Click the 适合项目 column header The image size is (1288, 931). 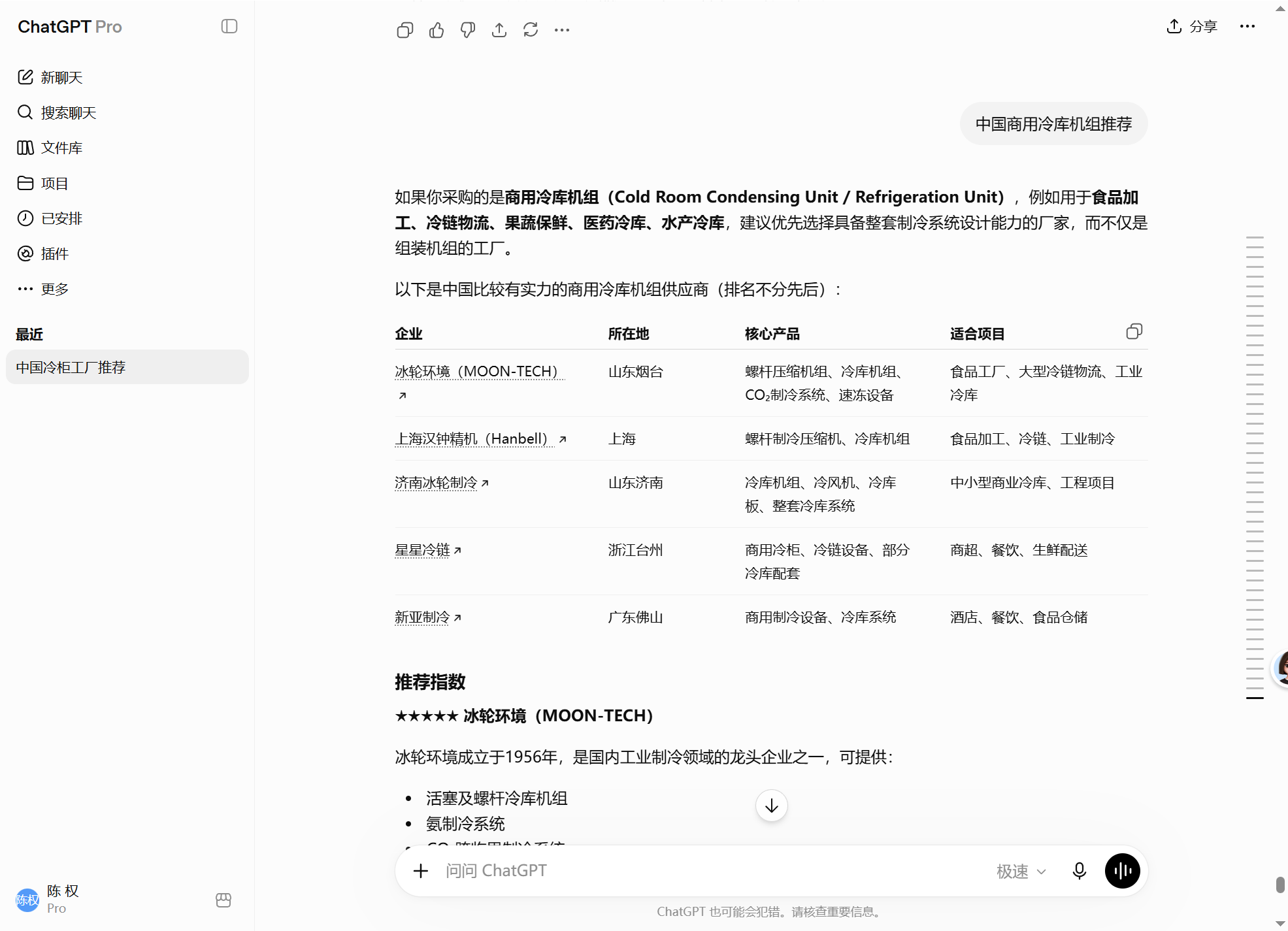click(x=977, y=334)
